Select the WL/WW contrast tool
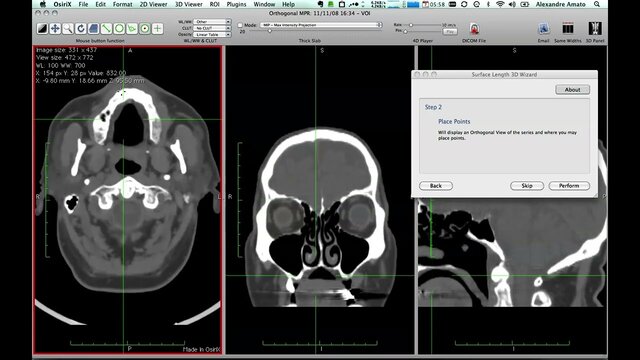The width and height of the screenshot is (640, 360). 42,28
